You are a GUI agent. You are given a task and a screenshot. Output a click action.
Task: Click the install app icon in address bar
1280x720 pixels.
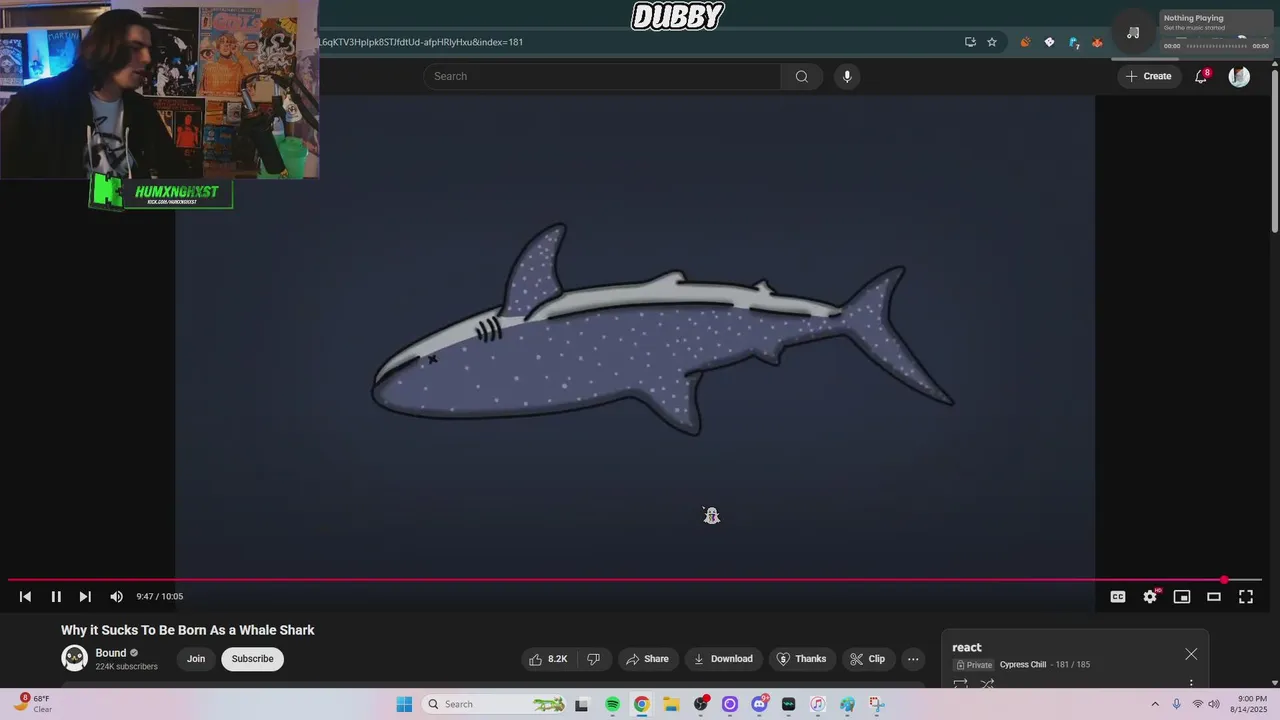970,42
